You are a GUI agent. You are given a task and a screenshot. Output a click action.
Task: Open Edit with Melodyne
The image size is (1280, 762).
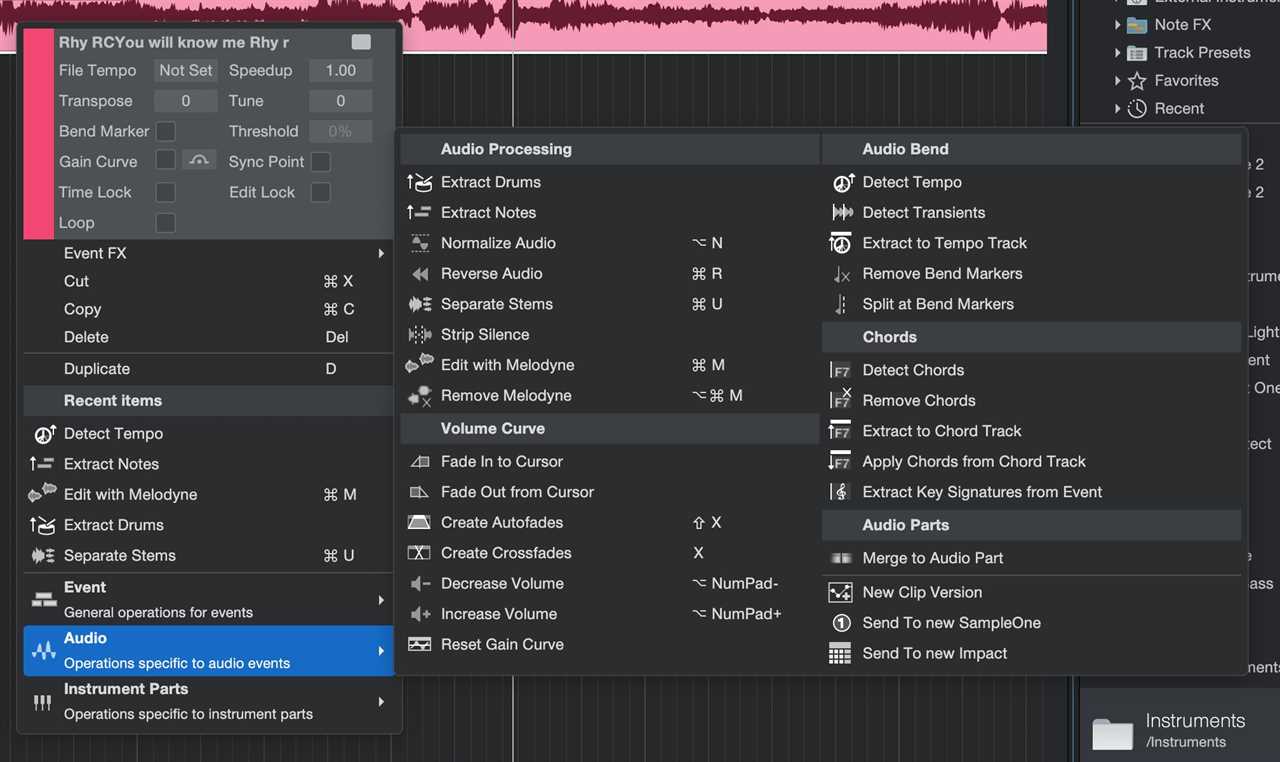[507, 365]
